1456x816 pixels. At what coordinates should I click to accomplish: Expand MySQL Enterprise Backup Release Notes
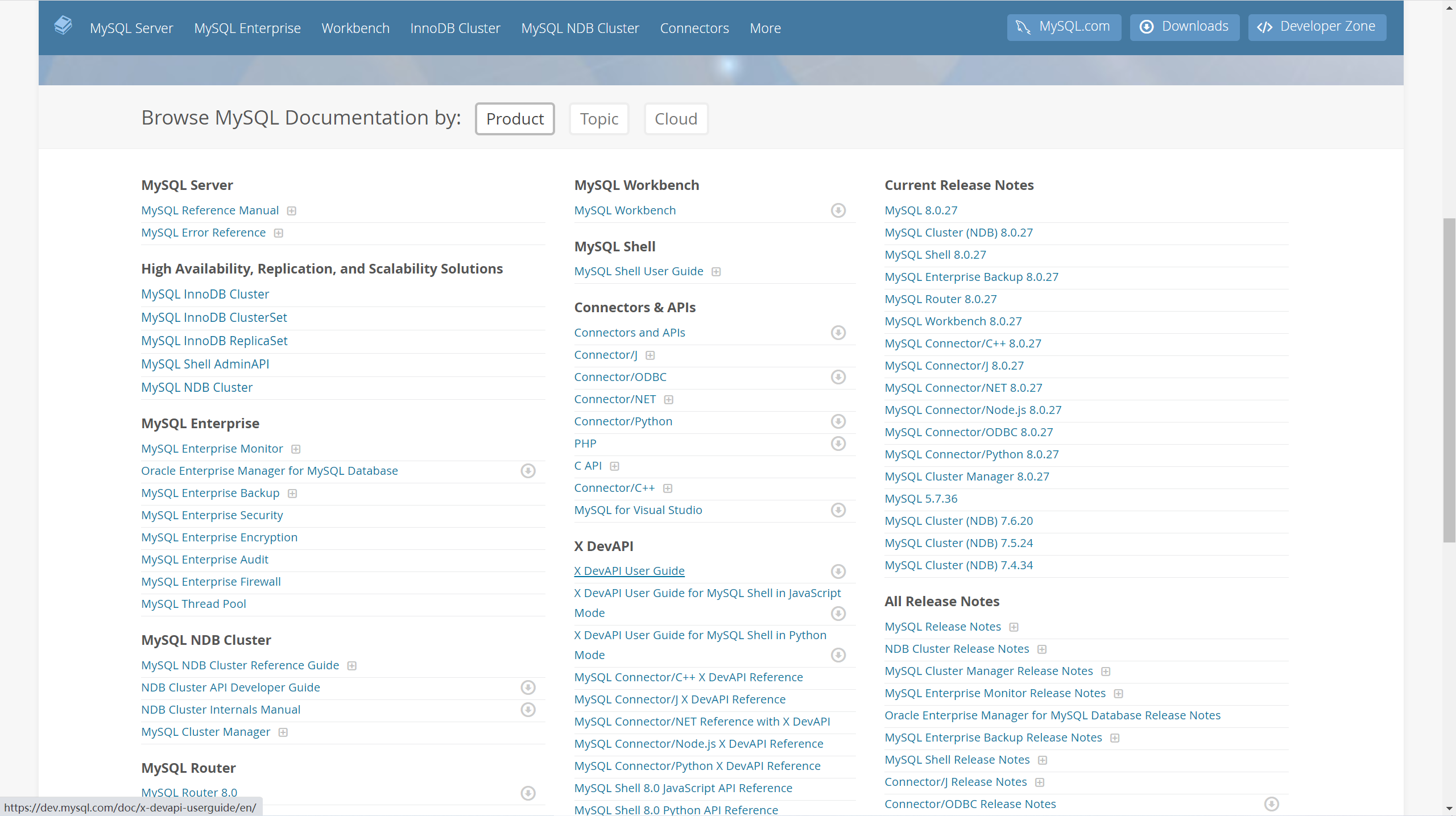tap(1115, 738)
